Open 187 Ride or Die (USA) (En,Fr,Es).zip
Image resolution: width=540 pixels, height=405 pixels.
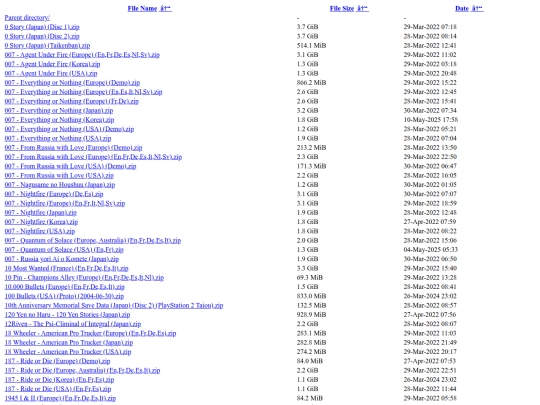pyautogui.click(x=58, y=390)
